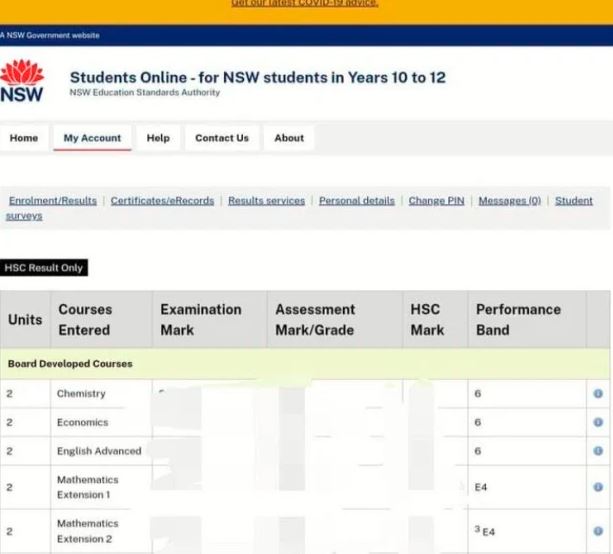Switch to the About tab

(289, 138)
